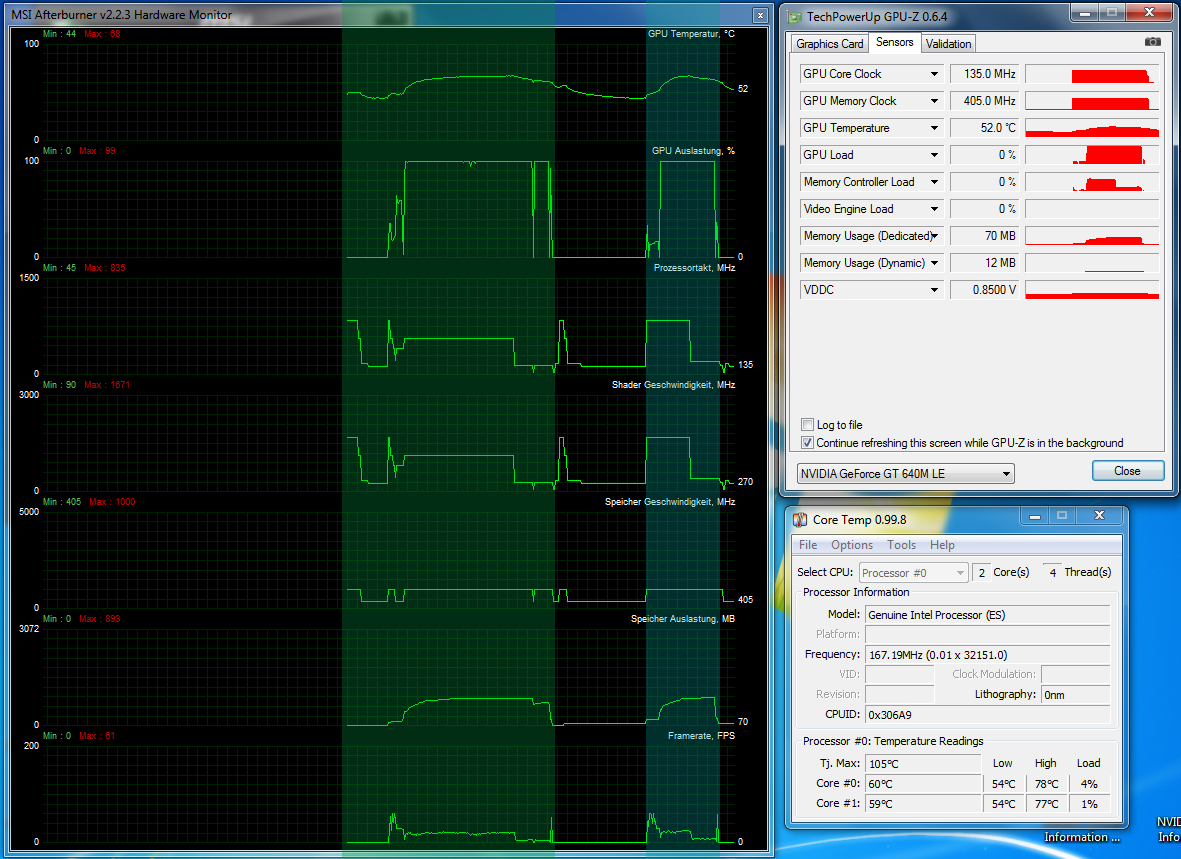
Task: Expand the VDDC sensor dropdown
Action: pyautogui.click(x=934, y=290)
